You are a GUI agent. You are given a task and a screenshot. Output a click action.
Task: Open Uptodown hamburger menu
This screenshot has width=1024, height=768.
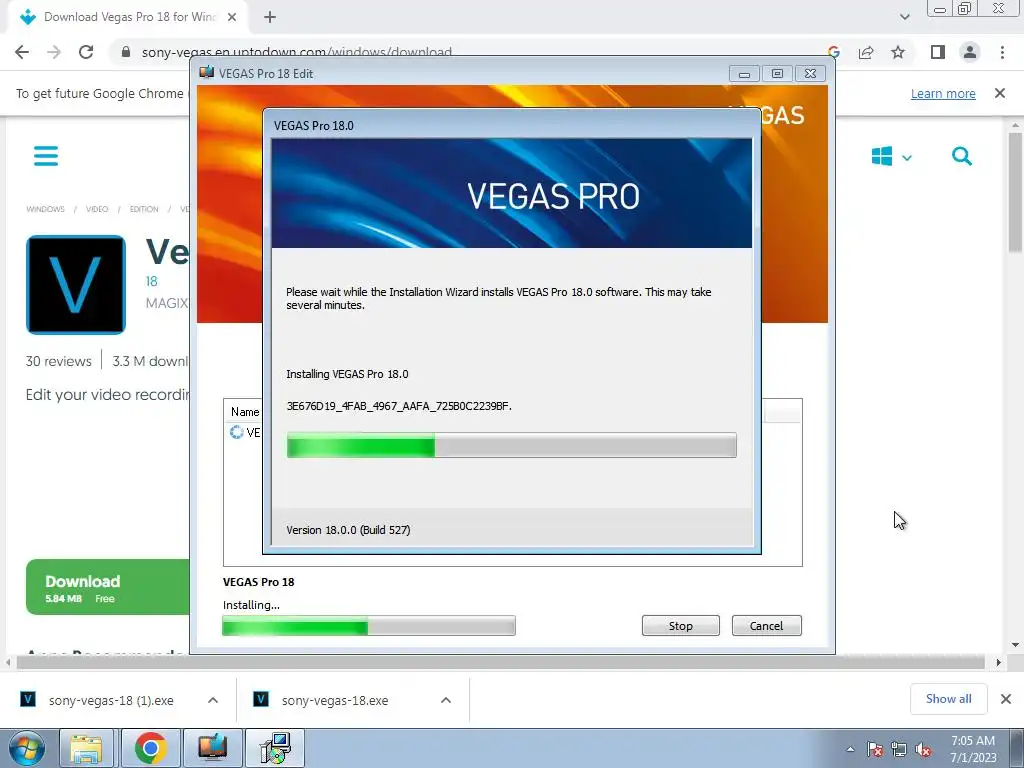(x=46, y=156)
